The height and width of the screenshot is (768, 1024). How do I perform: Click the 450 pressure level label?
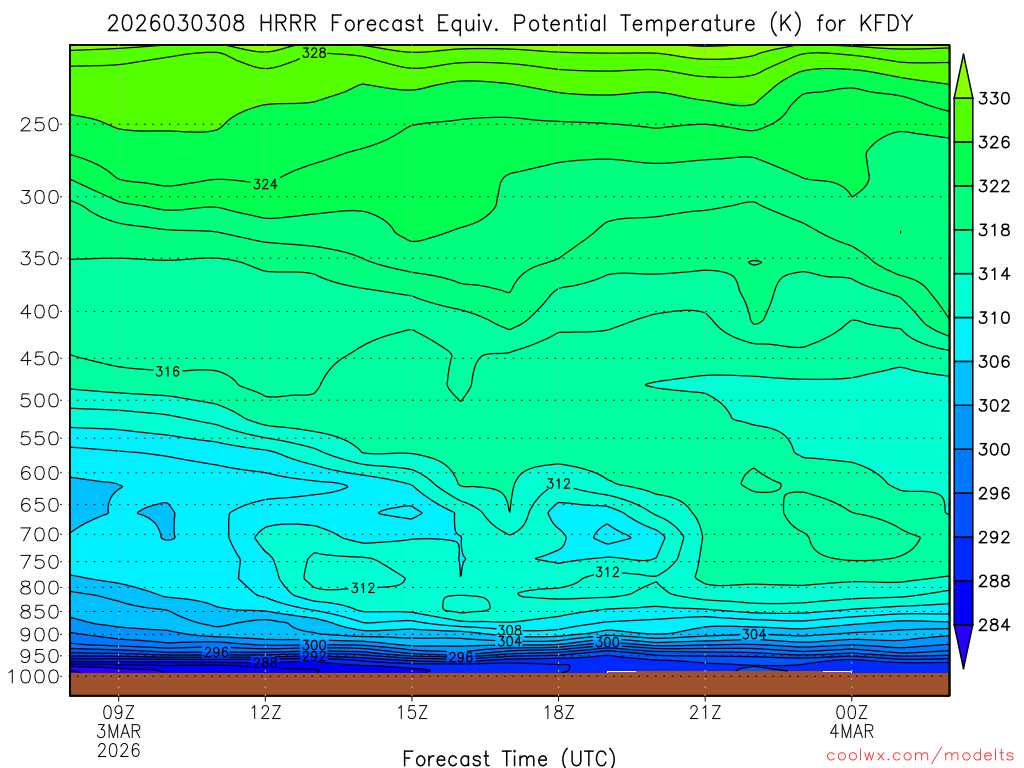(40, 359)
